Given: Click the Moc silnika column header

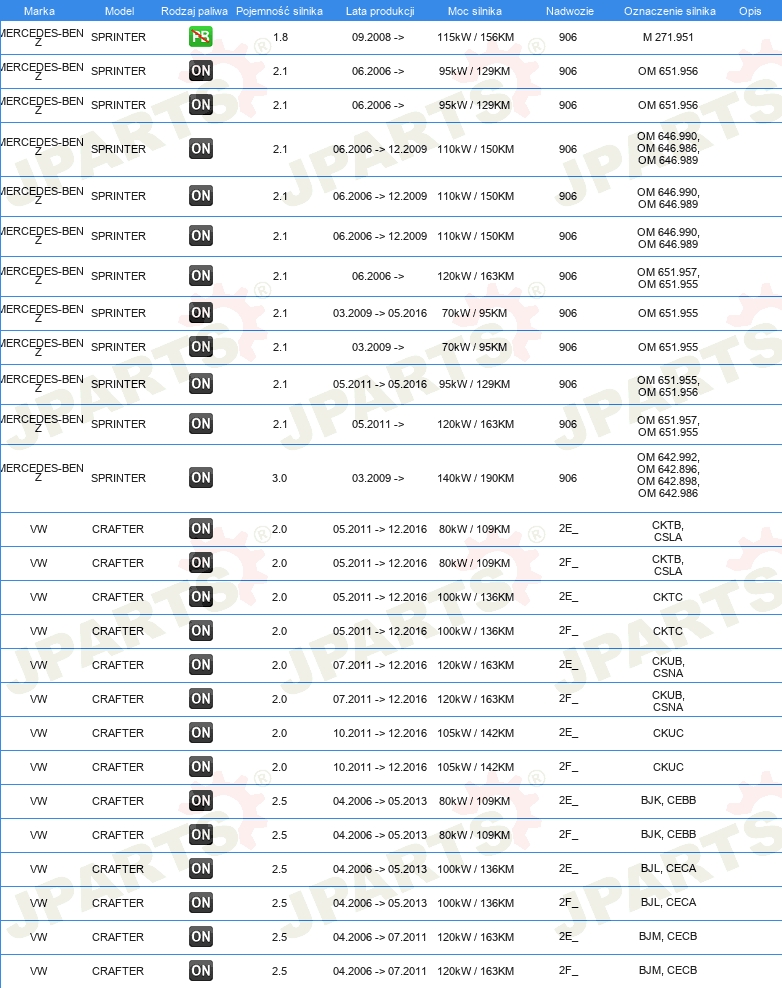Looking at the screenshot, I should pyautogui.click(x=474, y=11).
